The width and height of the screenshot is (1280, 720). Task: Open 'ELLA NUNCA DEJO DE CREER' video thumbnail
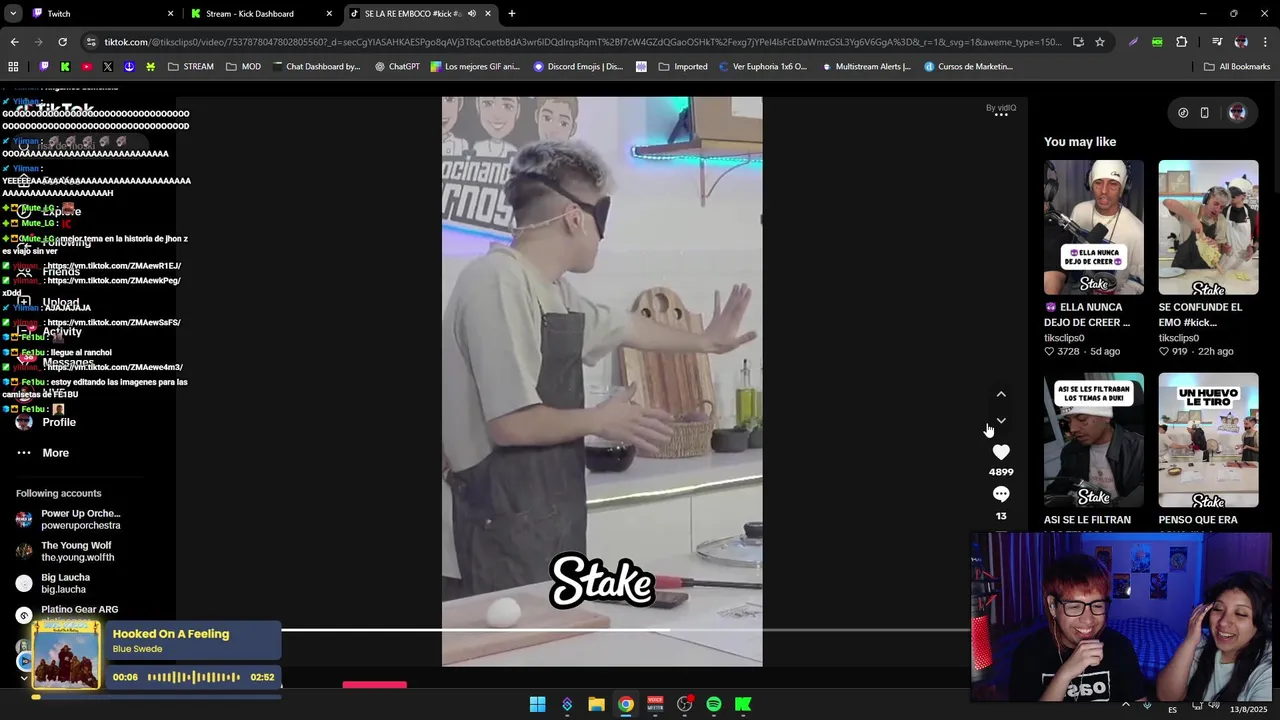pos(1094,227)
